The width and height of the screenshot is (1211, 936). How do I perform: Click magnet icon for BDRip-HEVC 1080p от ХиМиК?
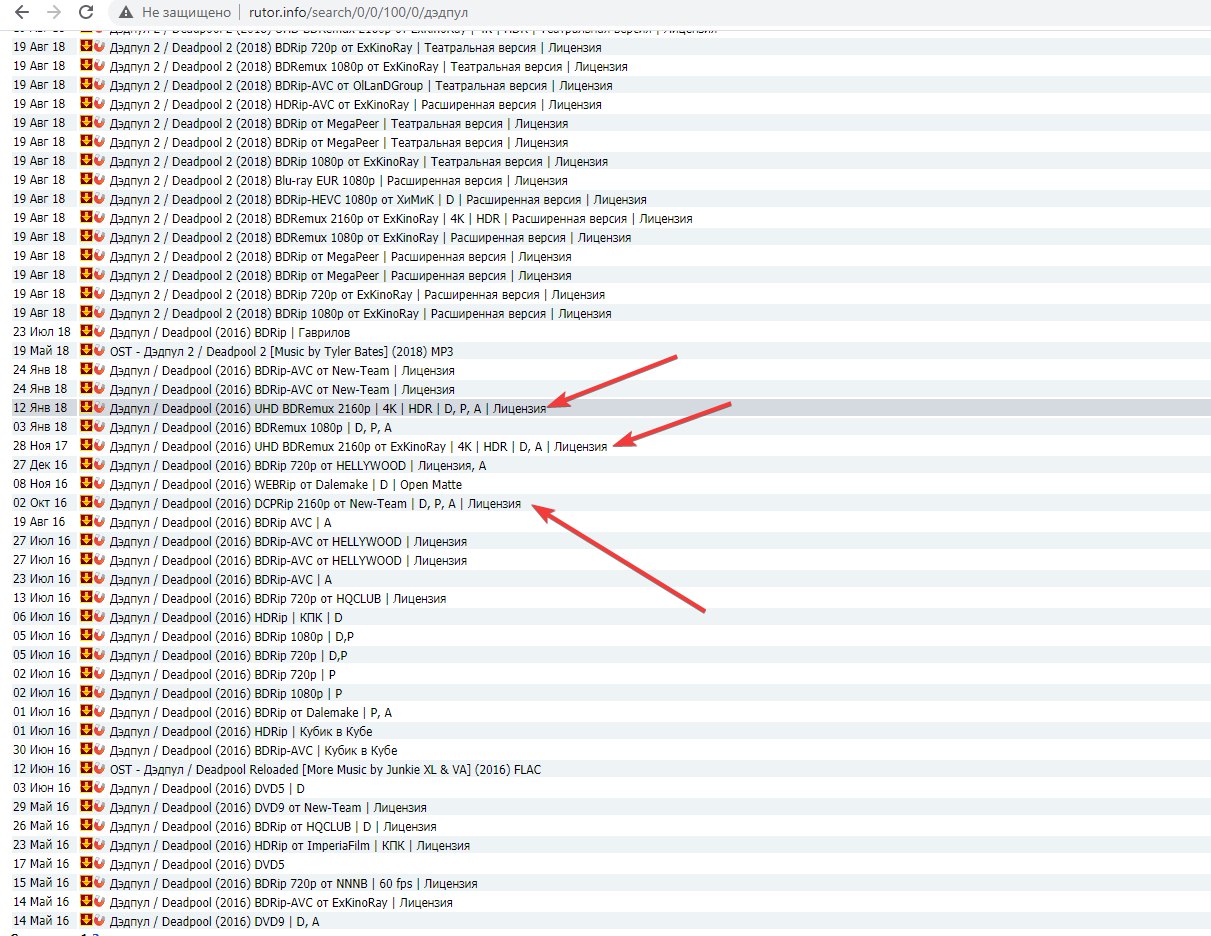[x=99, y=199]
